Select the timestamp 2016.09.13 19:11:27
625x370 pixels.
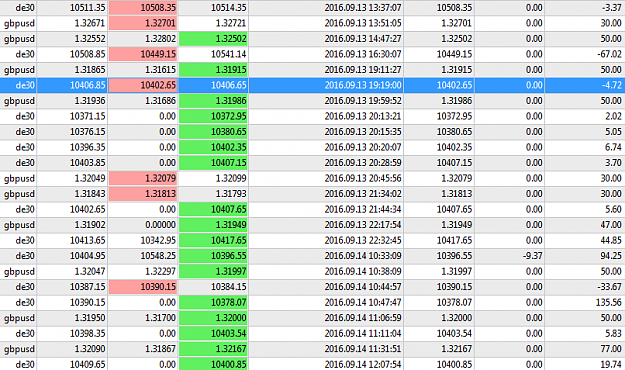tap(363, 69)
